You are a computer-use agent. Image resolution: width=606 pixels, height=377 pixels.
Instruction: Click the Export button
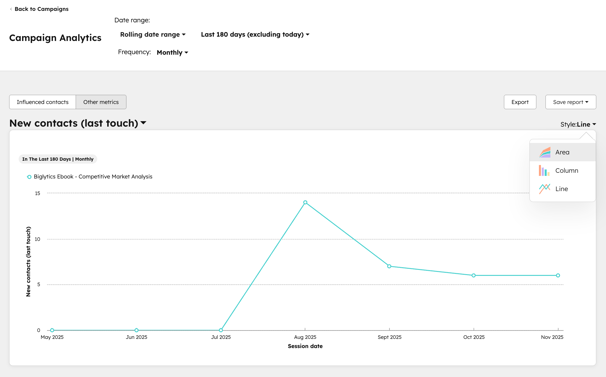[520, 102]
